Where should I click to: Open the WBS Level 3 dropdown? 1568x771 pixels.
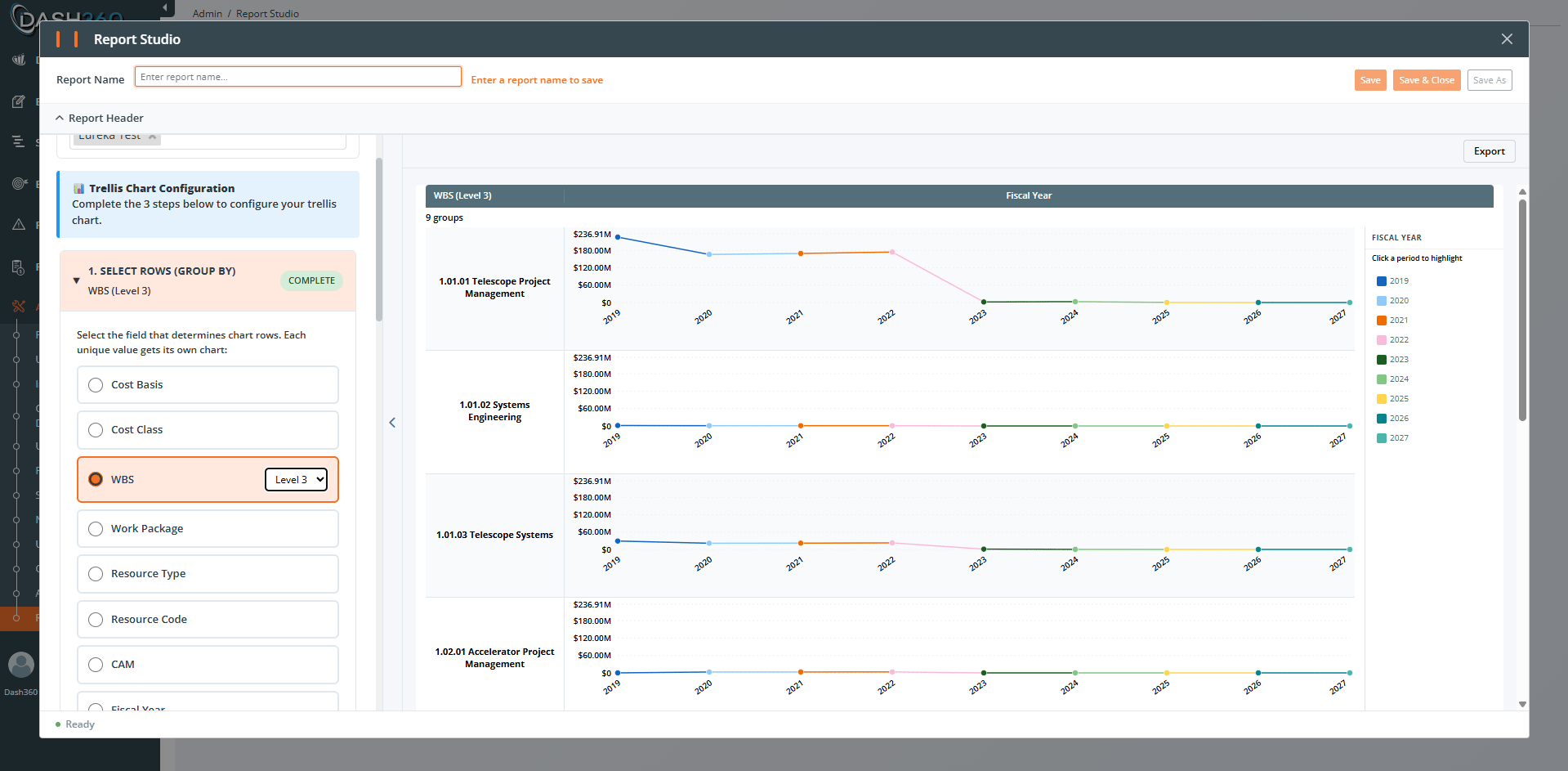coord(296,480)
